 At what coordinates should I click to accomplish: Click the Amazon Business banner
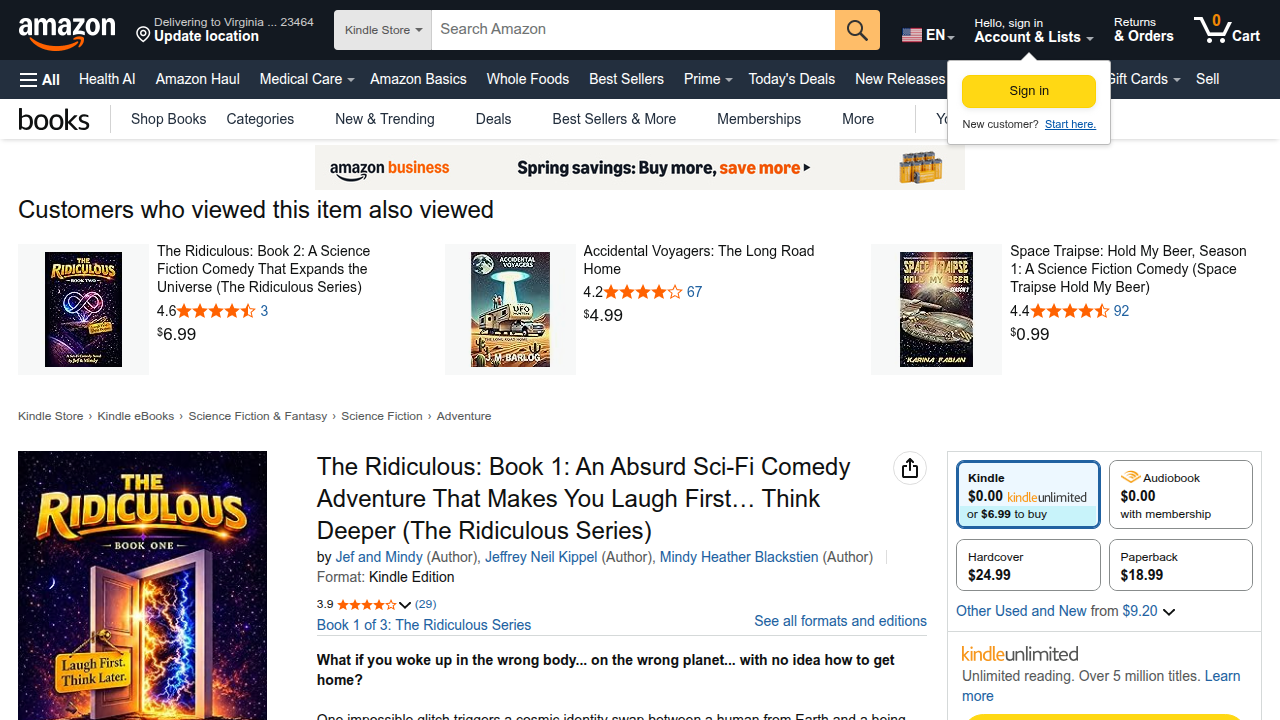click(x=640, y=168)
